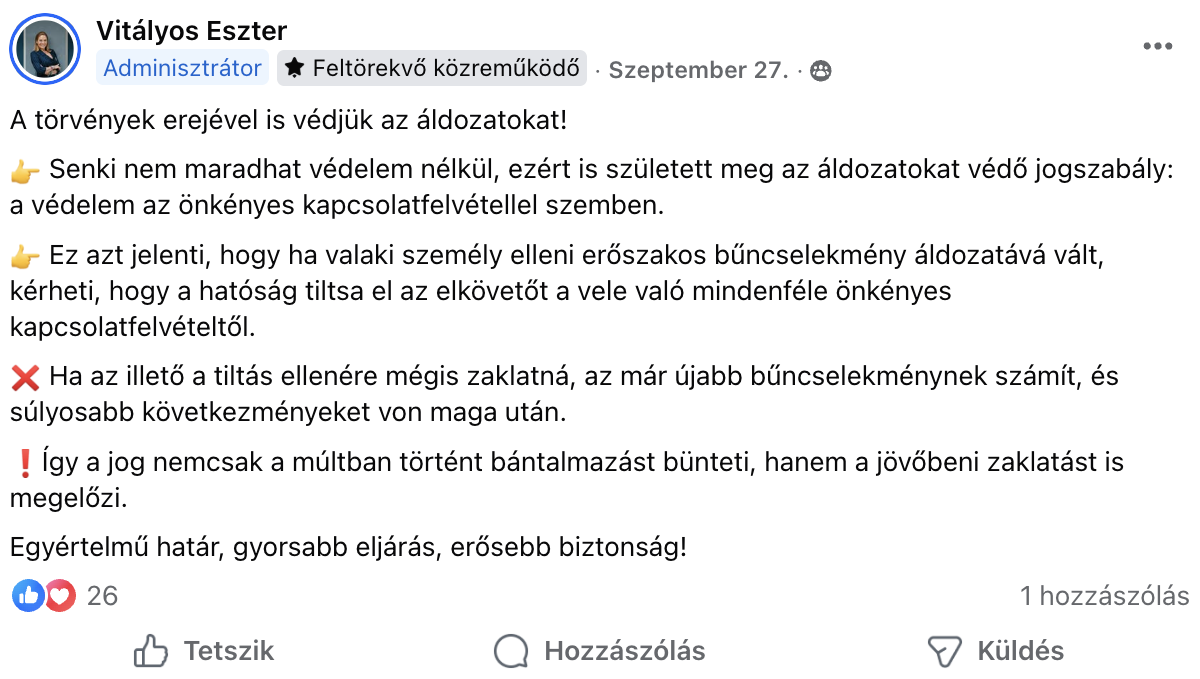Click the Tetszik label text
The image size is (1200, 679).
click(228, 651)
